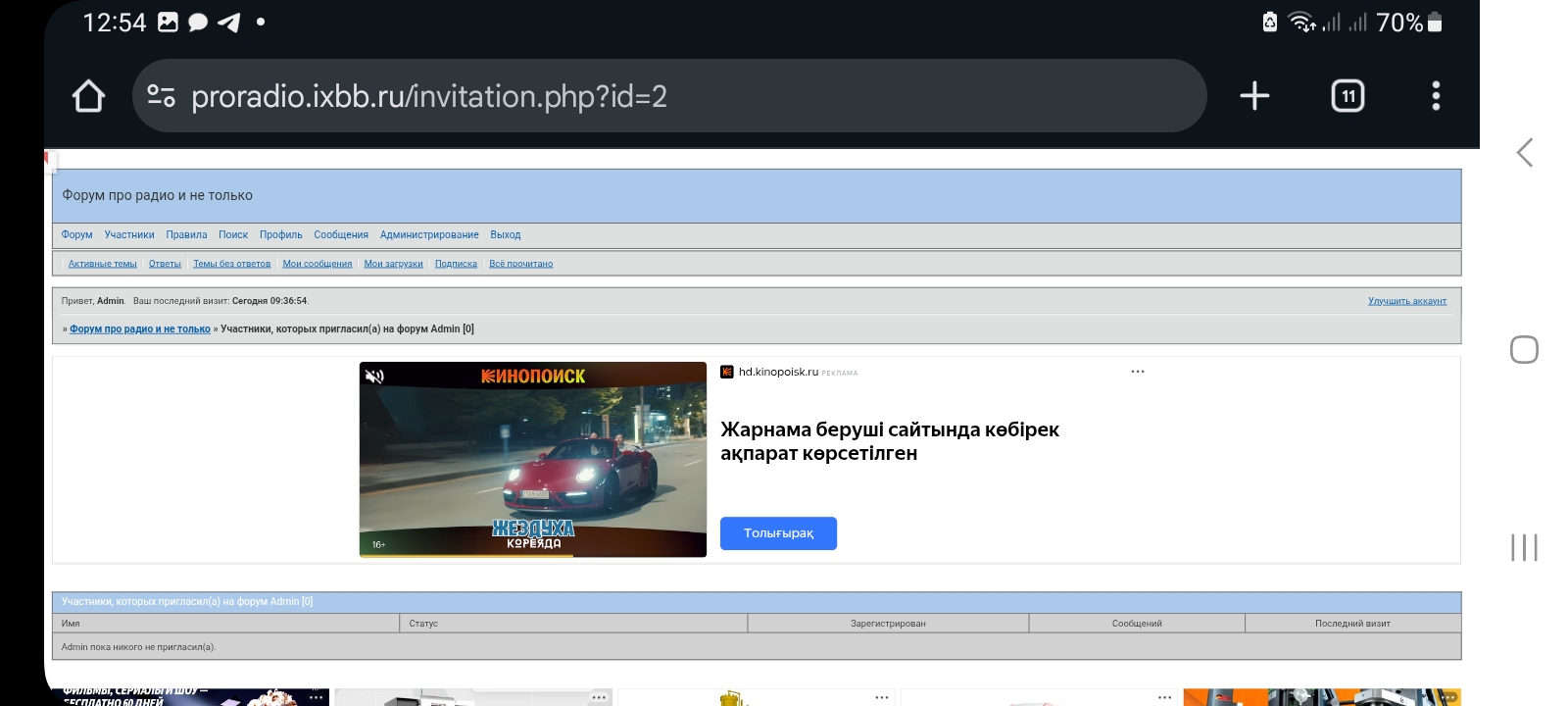Screen dimensions: 1568x706
Task: Click the Улучшить аккаунт link
Action: click(1406, 301)
